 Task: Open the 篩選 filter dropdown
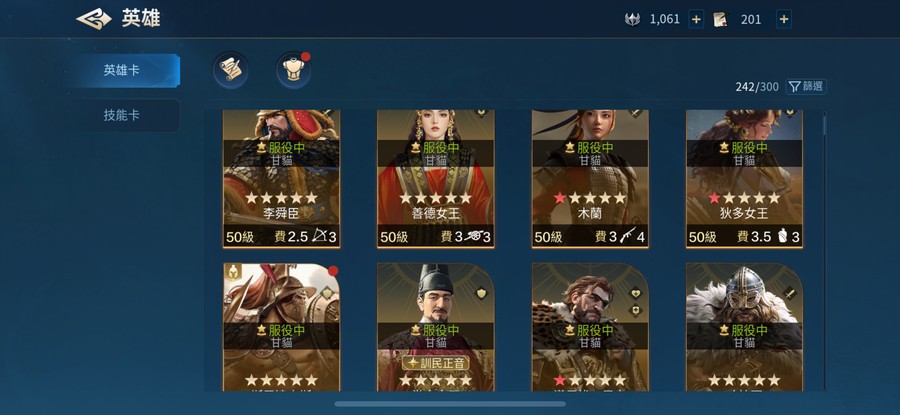tap(806, 87)
